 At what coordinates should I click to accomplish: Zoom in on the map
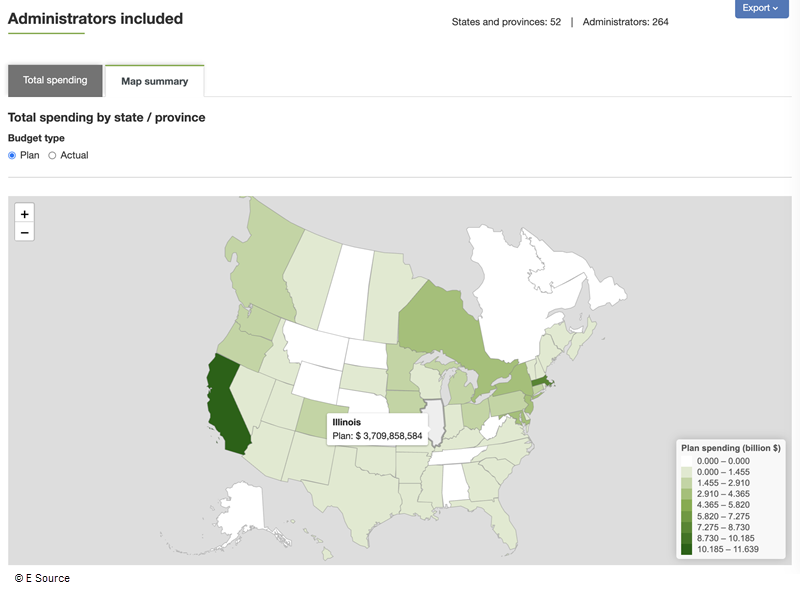click(x=24, y=213)
